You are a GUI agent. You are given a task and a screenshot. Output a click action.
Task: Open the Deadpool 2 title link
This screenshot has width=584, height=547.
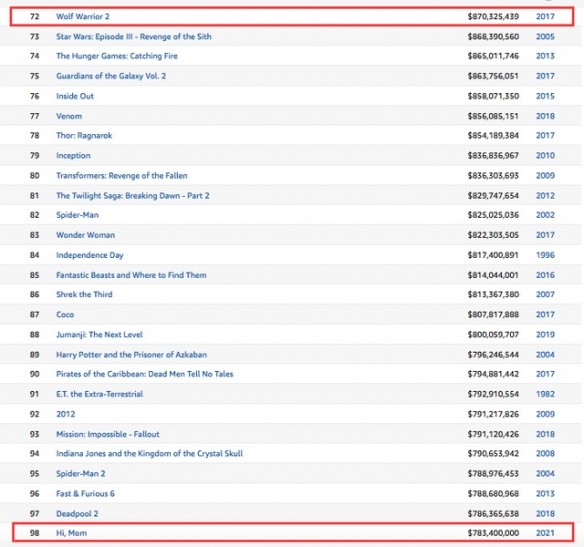click(77, 515)
